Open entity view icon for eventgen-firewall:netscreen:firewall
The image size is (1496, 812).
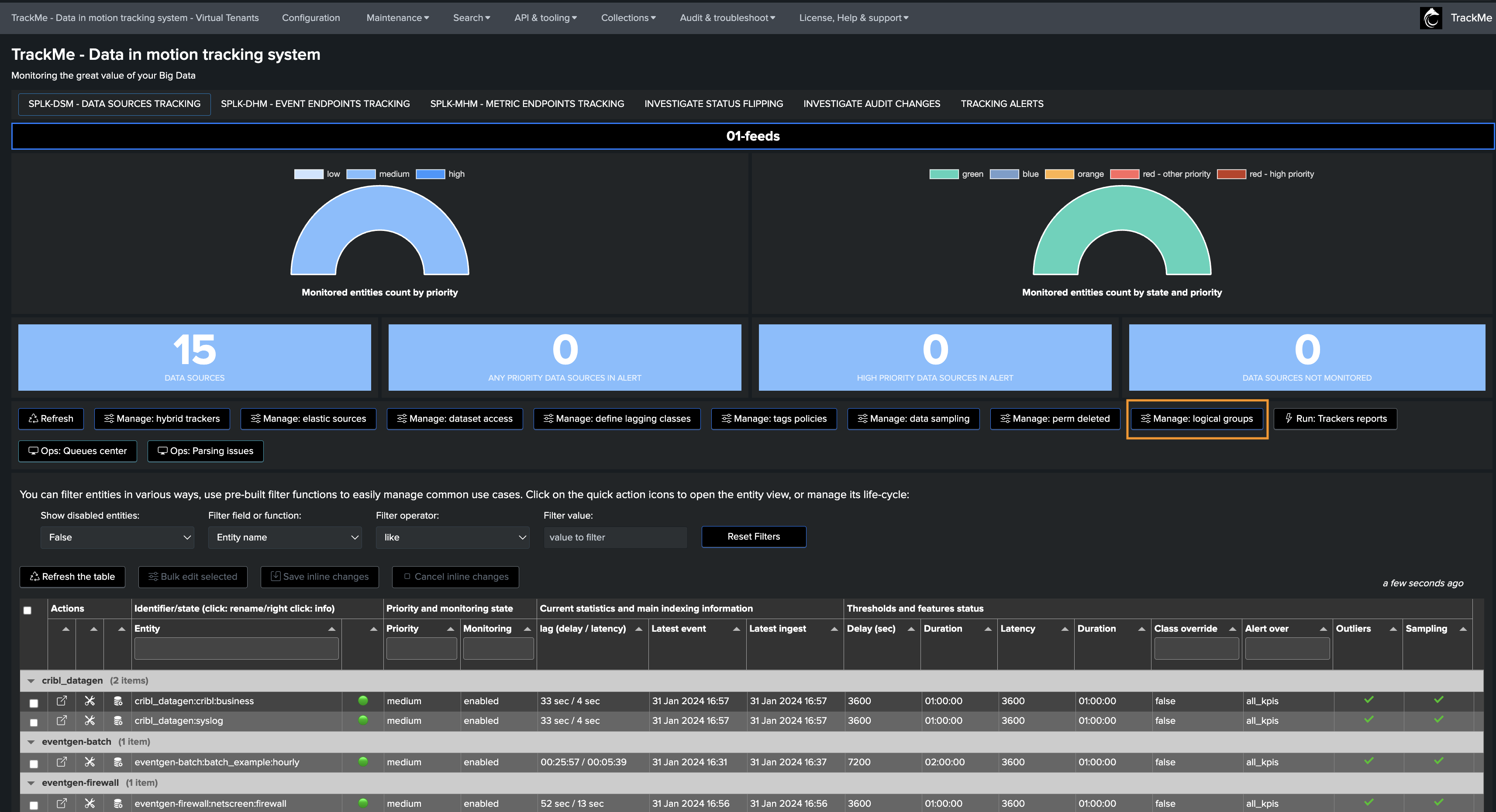[x=62, y=803]
